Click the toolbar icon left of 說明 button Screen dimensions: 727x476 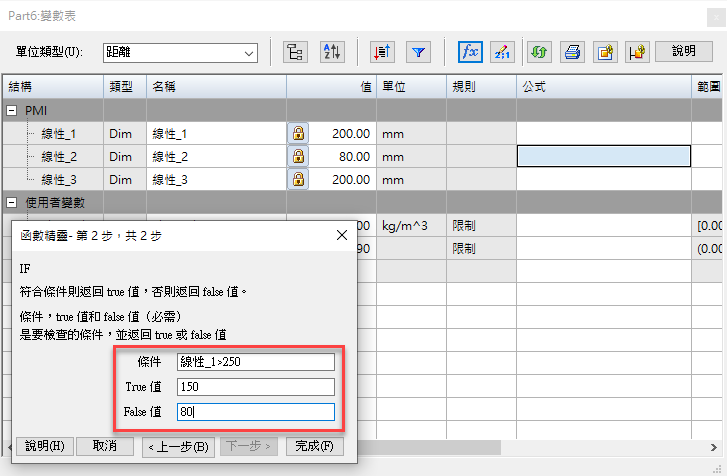pyautogui.click(x=637, y=52)
